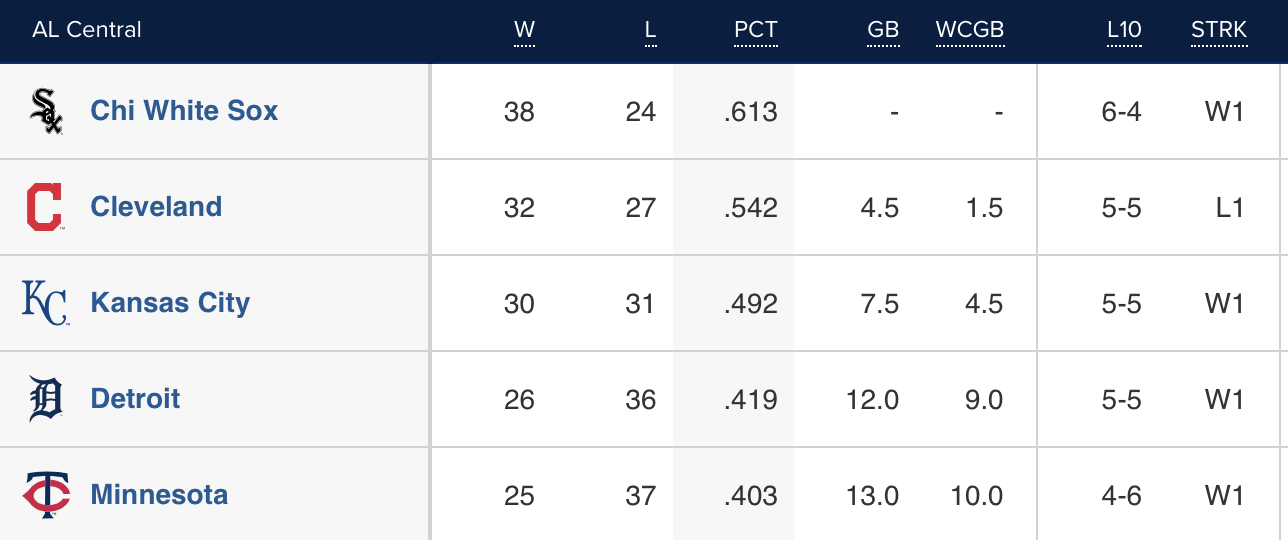The height and width of the screenshot is (540, 1288).
Task: Click the PCT column header
Action: pos(755,30)
